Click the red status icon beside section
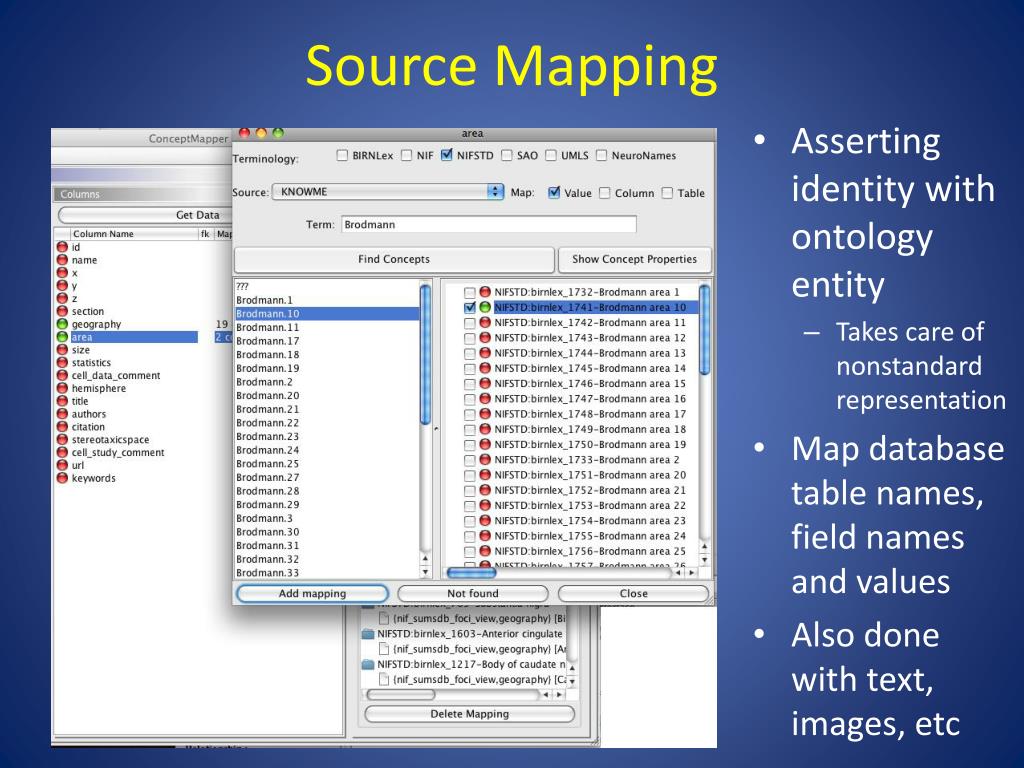 (62, 312)
